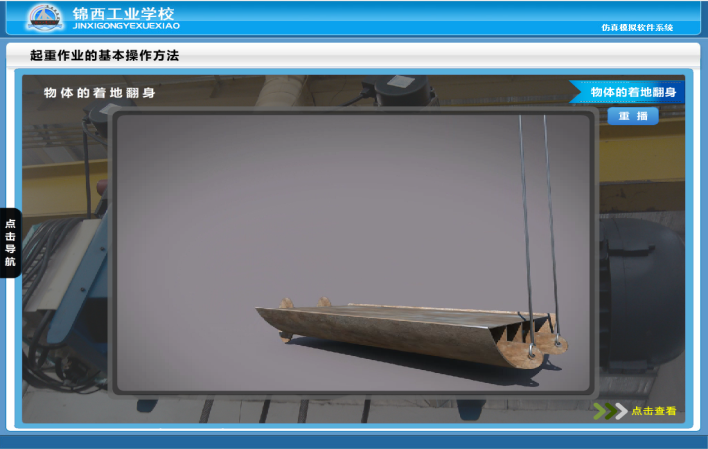Click the 锦西工业学校 school name
This screenshot has height=449, width=708.
123,13
